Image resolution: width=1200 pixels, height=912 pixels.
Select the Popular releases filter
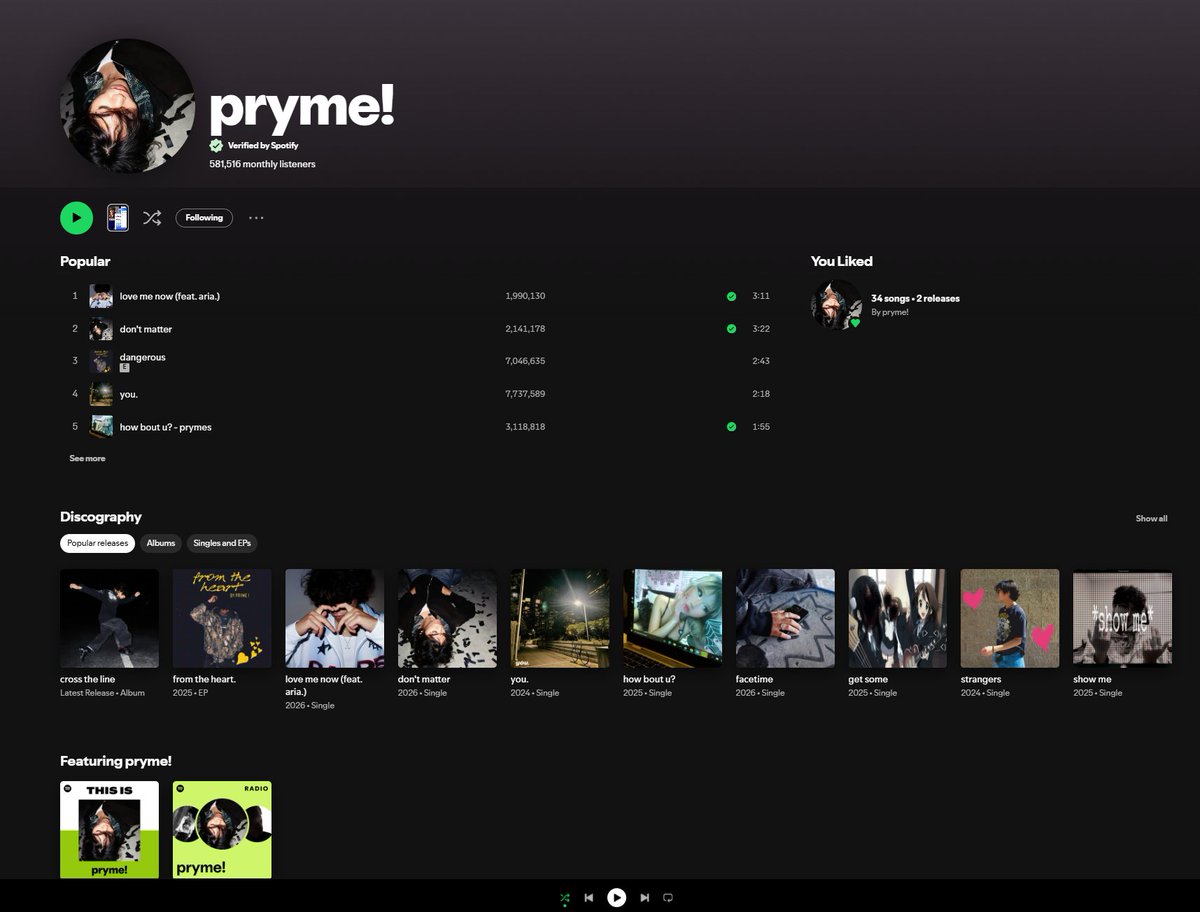[98, 543]
